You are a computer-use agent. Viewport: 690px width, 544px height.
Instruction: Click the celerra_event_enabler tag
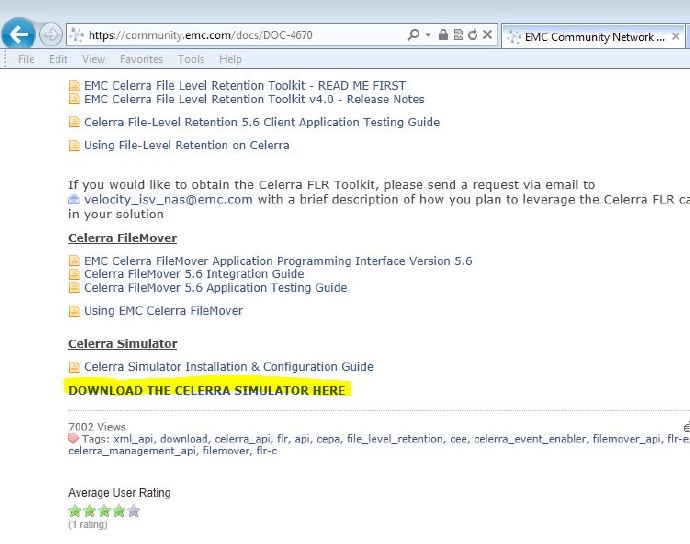(530, 439)
